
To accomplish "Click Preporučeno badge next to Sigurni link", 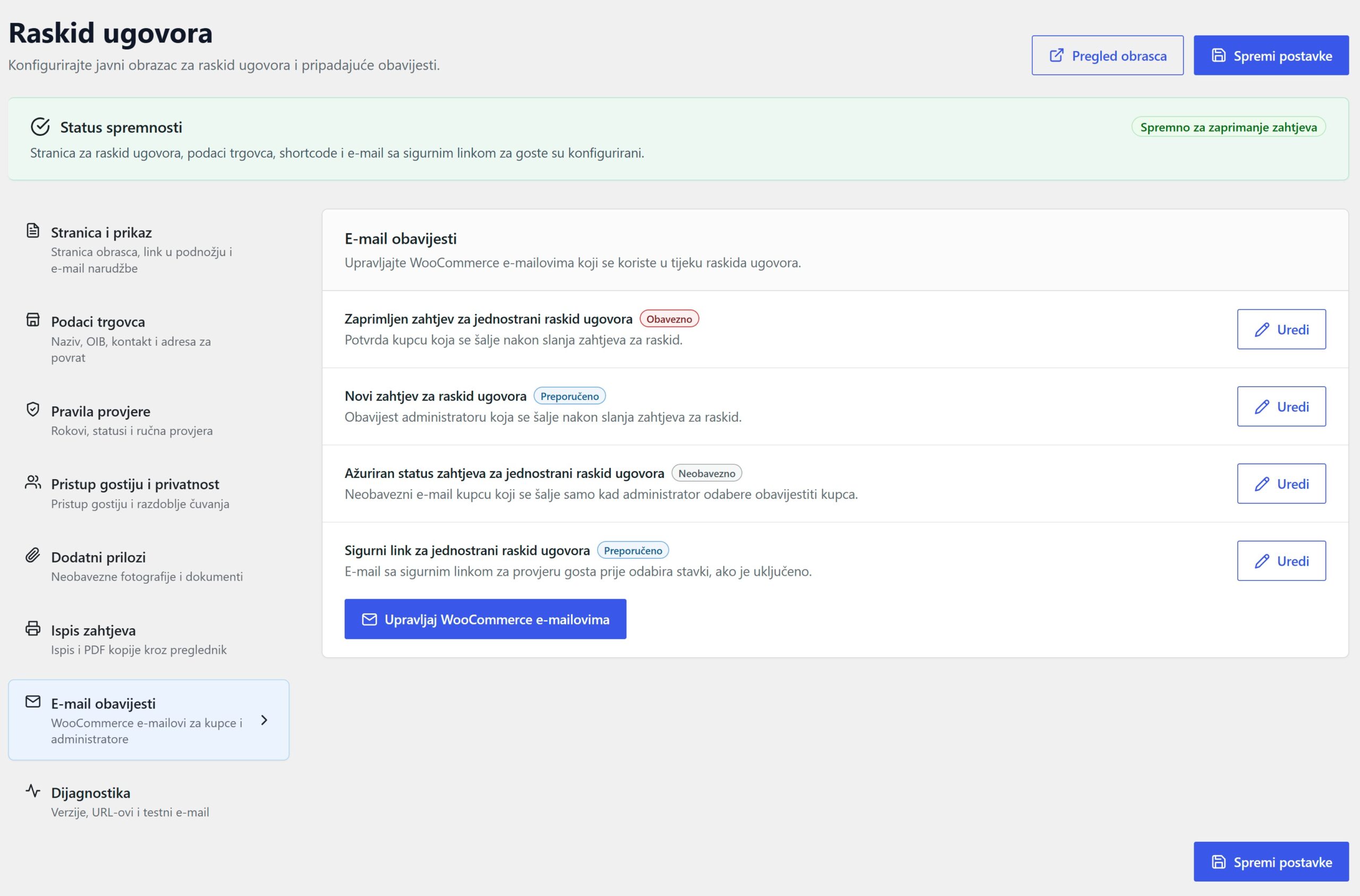I will 633,550.
